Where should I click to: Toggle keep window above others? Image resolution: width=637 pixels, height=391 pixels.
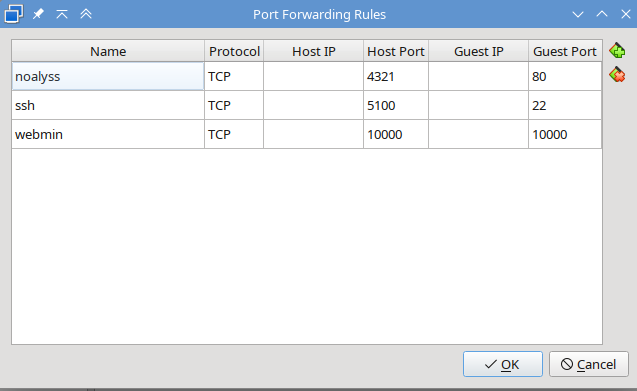pyautogui.click(x=62, y=14)
